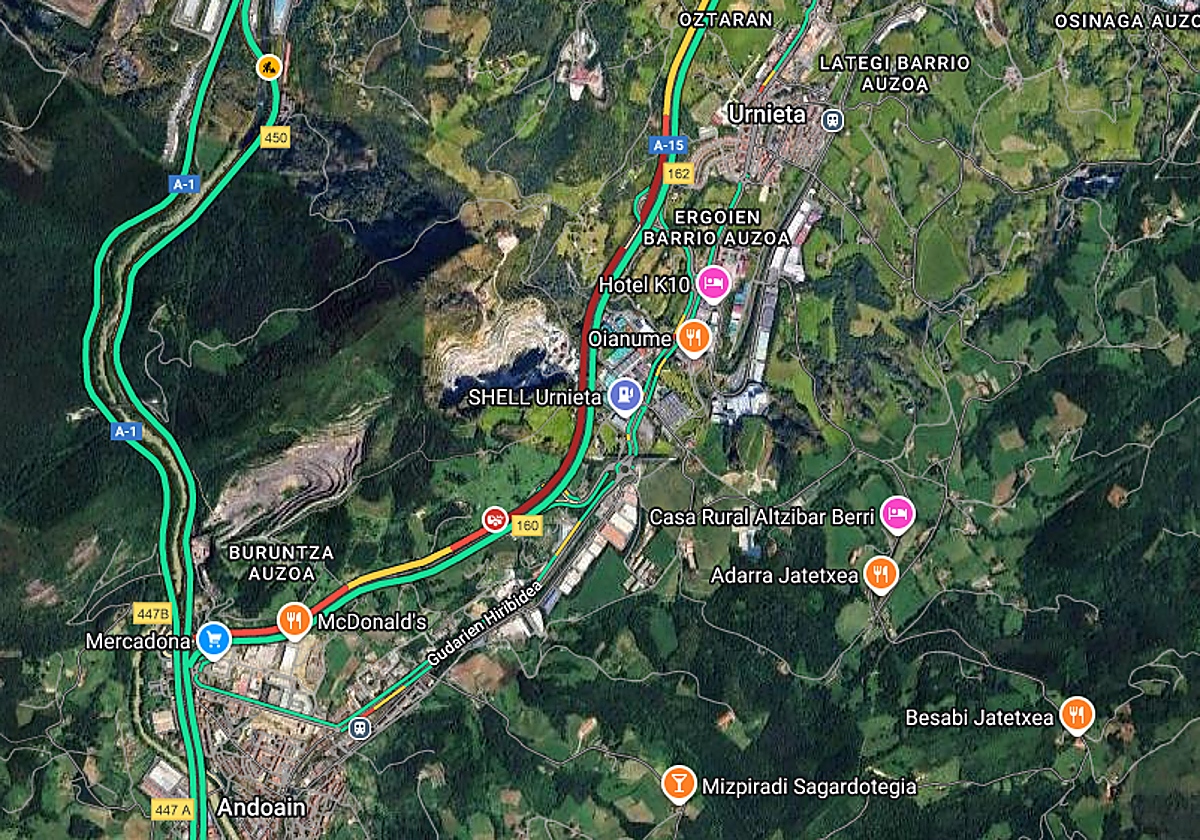Select Casa Rural Altzibar Berri lodging marker
Screen dimensions: 1200x840
[897, 515]
